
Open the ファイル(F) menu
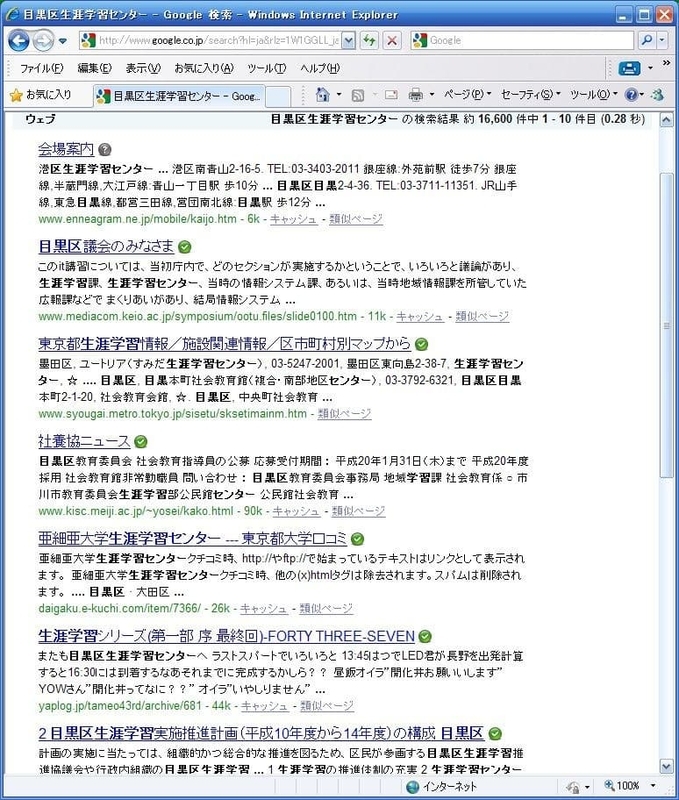click(41, 68)
